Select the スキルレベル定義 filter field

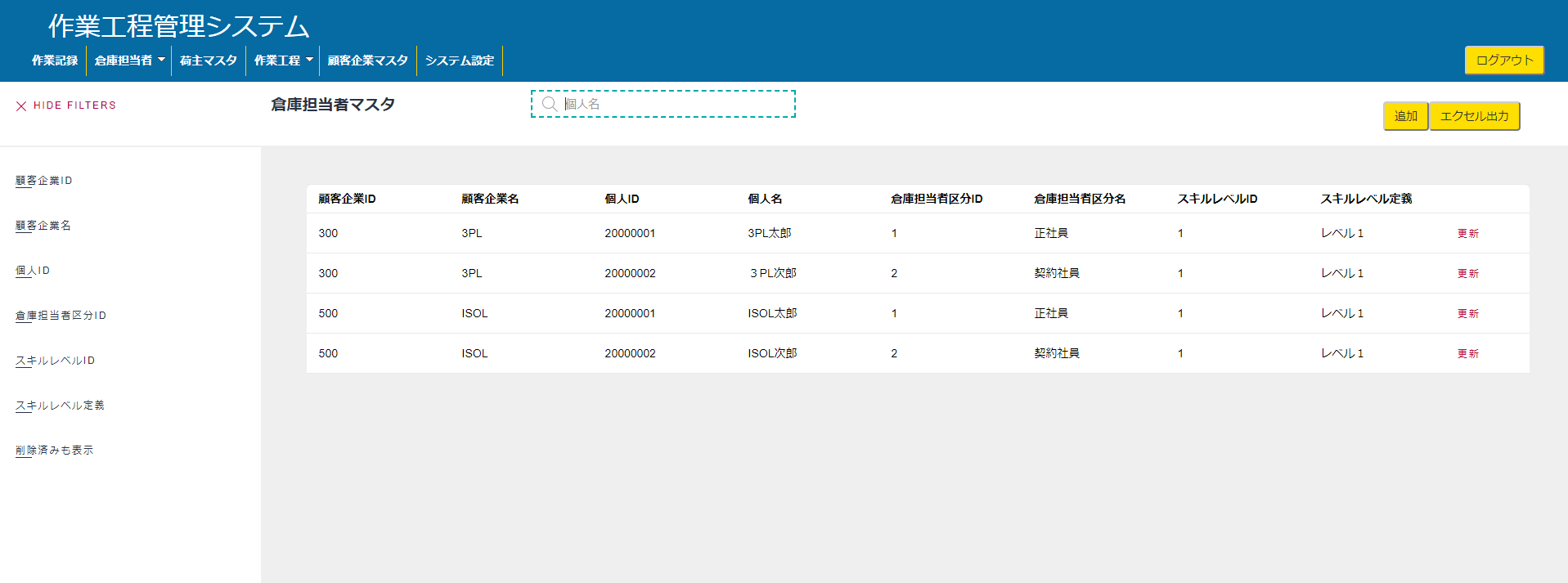(x=61, y=406)
